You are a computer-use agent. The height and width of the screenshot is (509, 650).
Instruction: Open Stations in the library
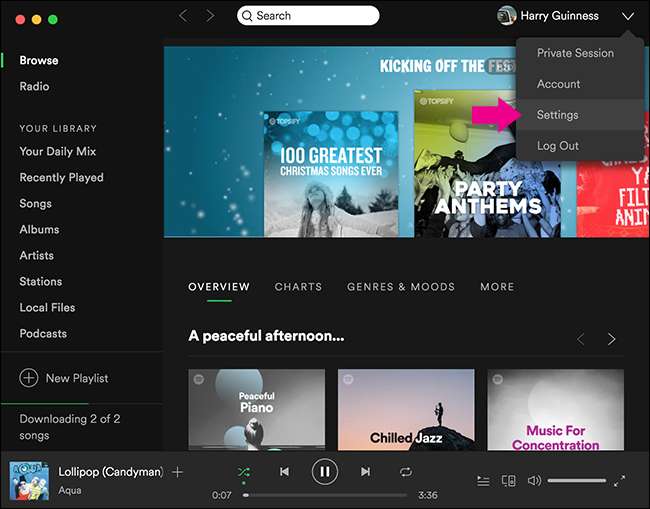click(41, 281)
